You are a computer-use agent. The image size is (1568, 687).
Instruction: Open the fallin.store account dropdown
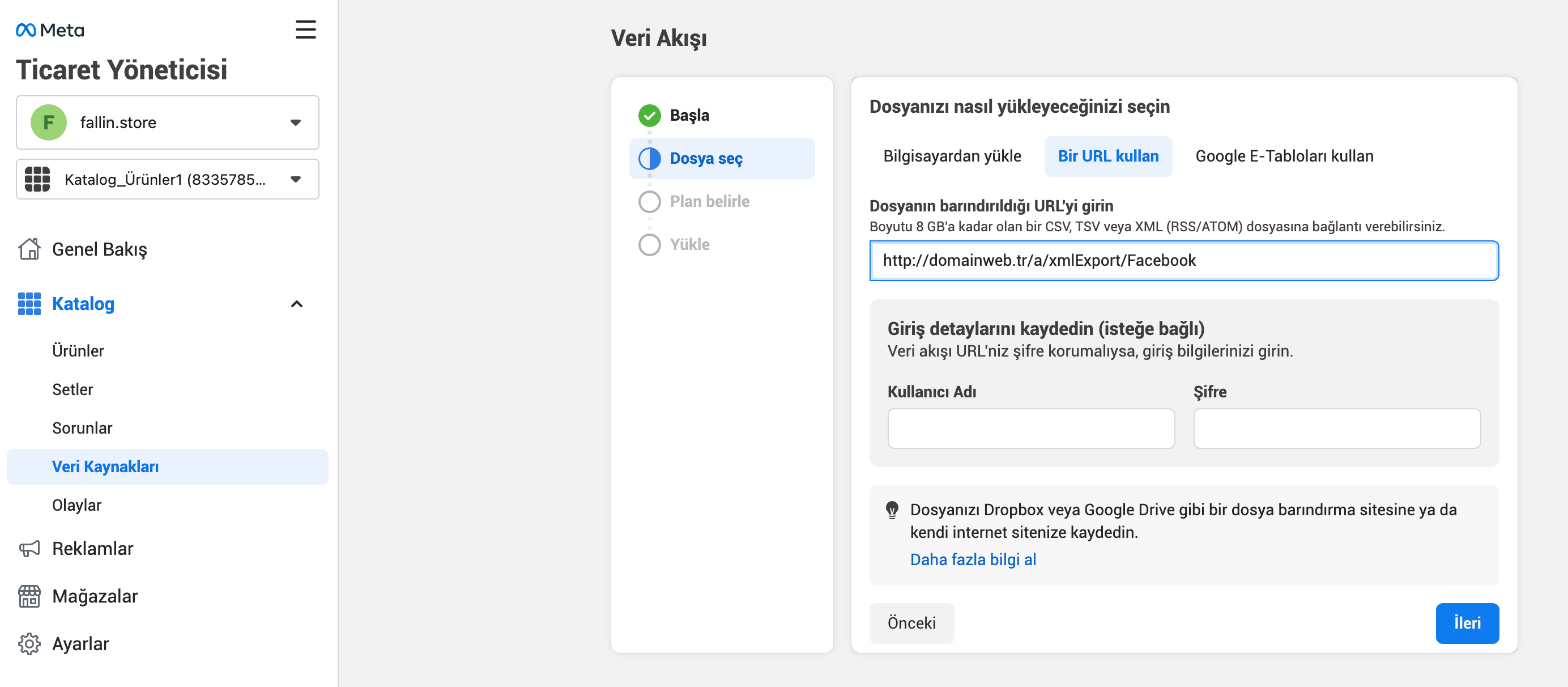click(167, 122)
